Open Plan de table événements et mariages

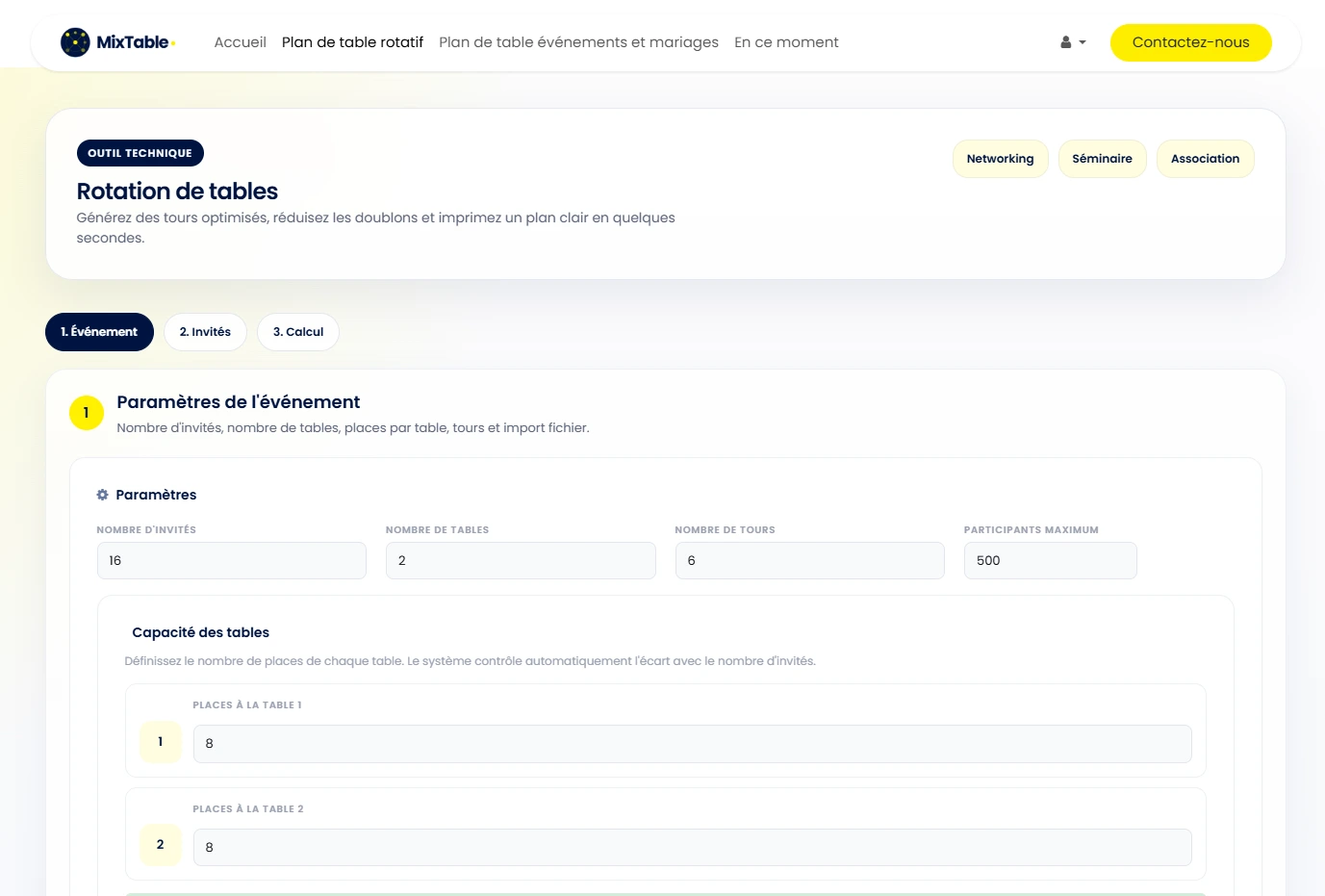pyautogui.click(x=578, y=42)
